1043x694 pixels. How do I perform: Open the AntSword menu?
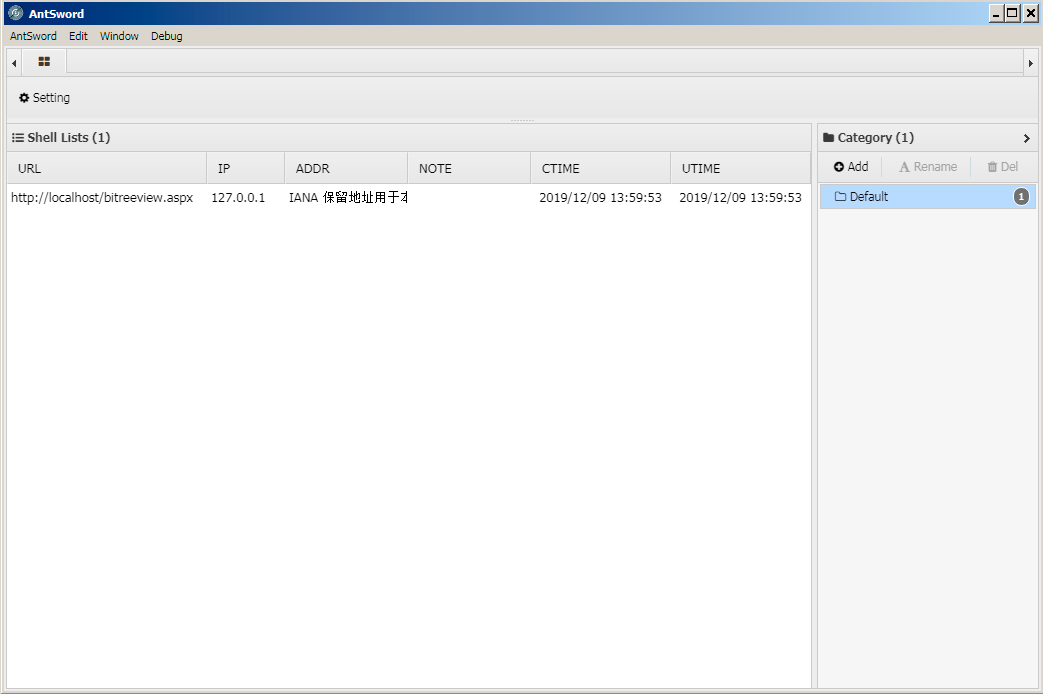(x=33, y=36)
